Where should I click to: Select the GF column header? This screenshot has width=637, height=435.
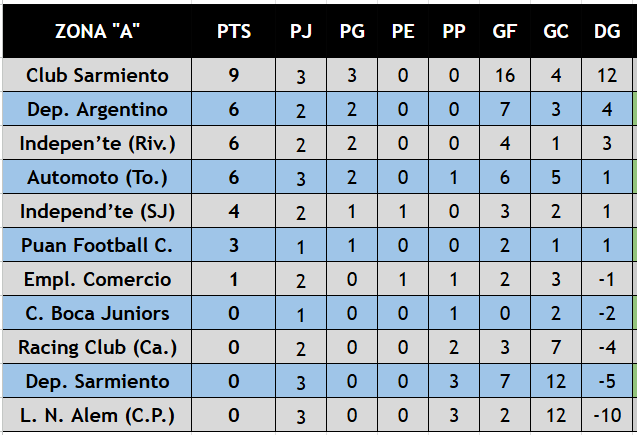click(x=505, y=31)
